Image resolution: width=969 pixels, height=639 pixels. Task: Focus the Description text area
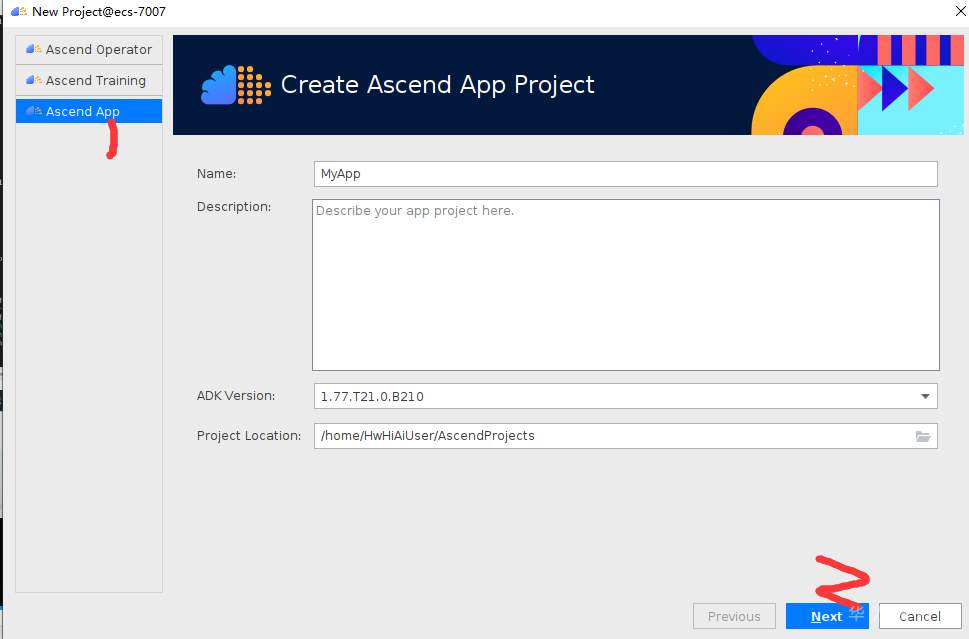point(625,285)
